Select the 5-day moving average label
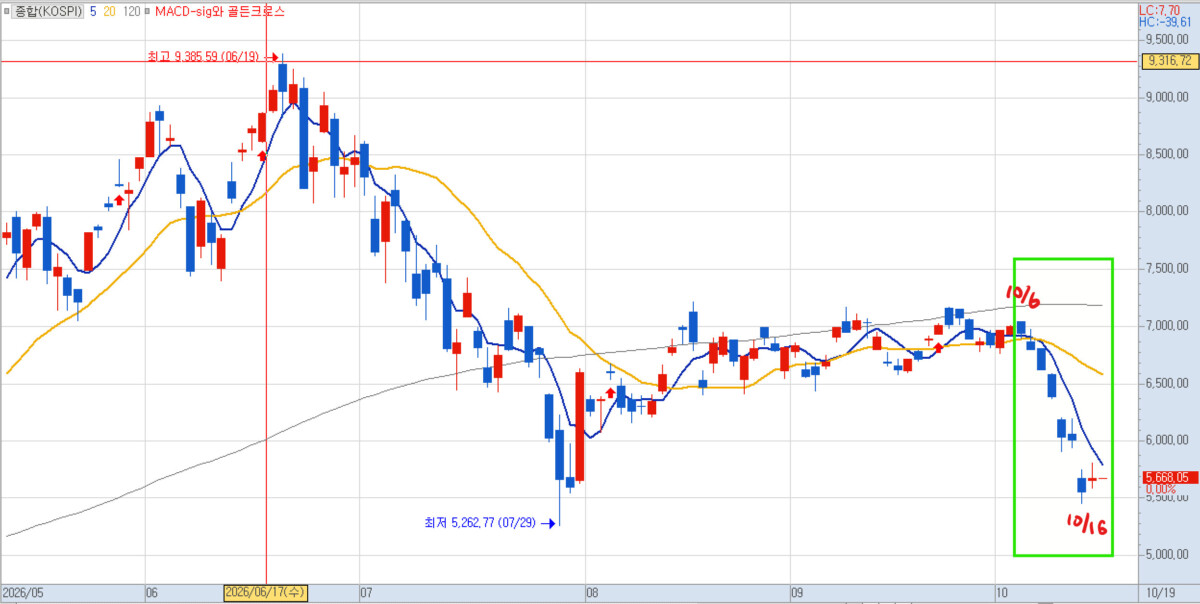This screenshot has height=604, width=1200. [94, 12]
